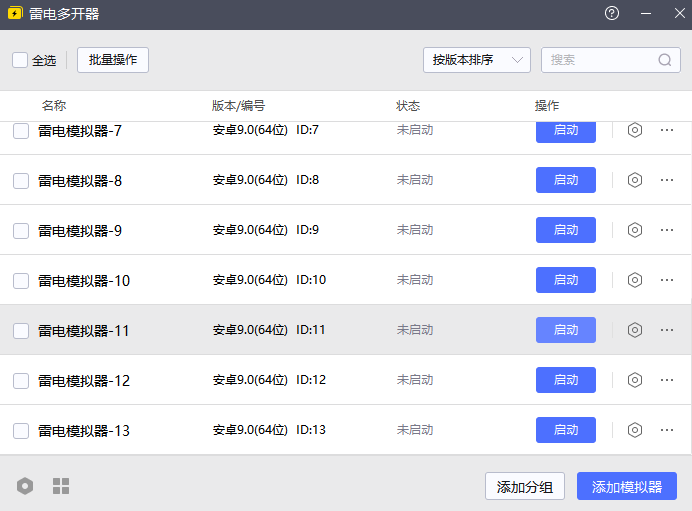This screenshot has height=511, width=692.
Task: Click the 添加模拟器 button
Action: click(x=627, y=487)
